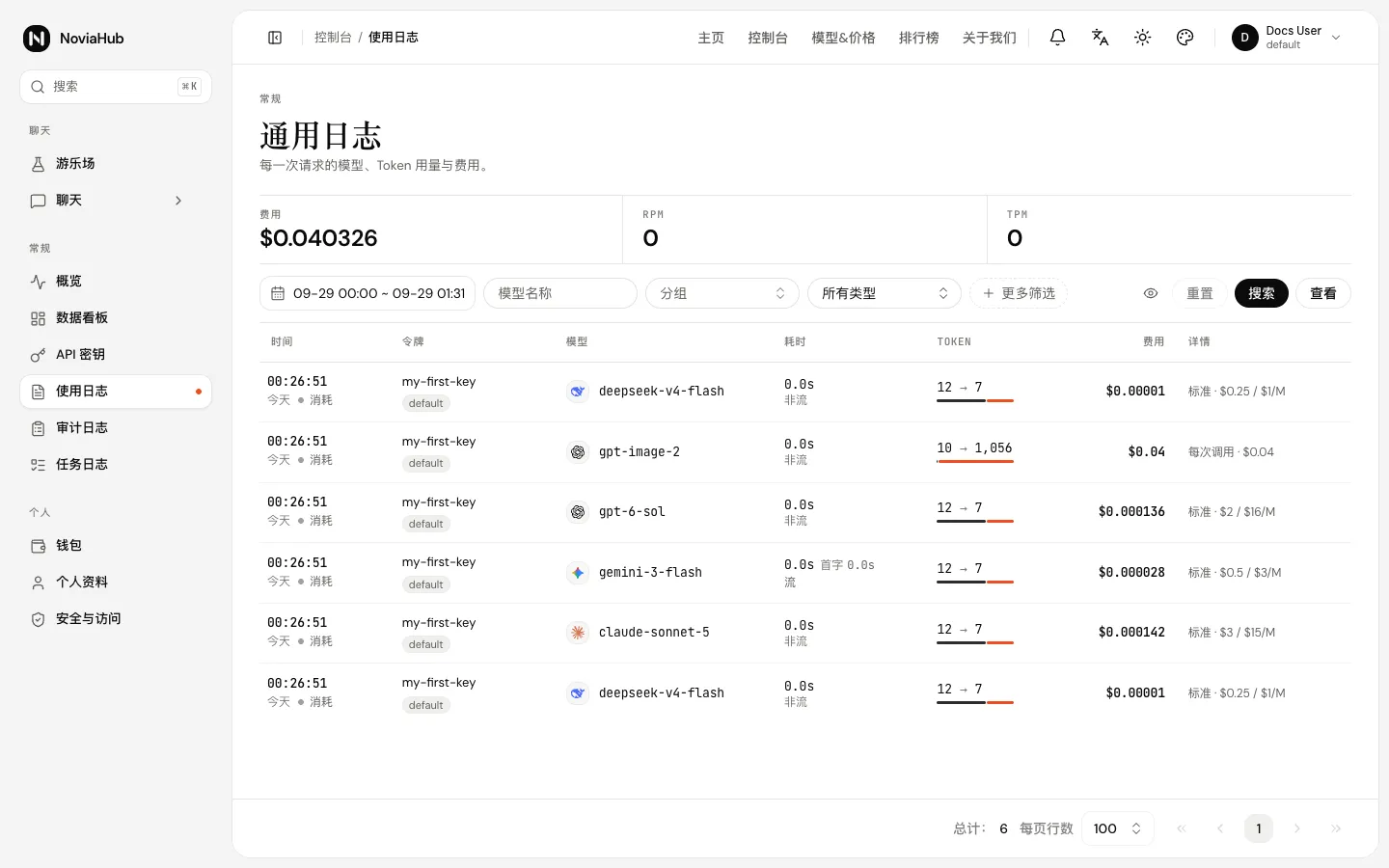Go to 排行榜 in top navigation
This screenshot has width=1389, height=868.
(918, 38)
